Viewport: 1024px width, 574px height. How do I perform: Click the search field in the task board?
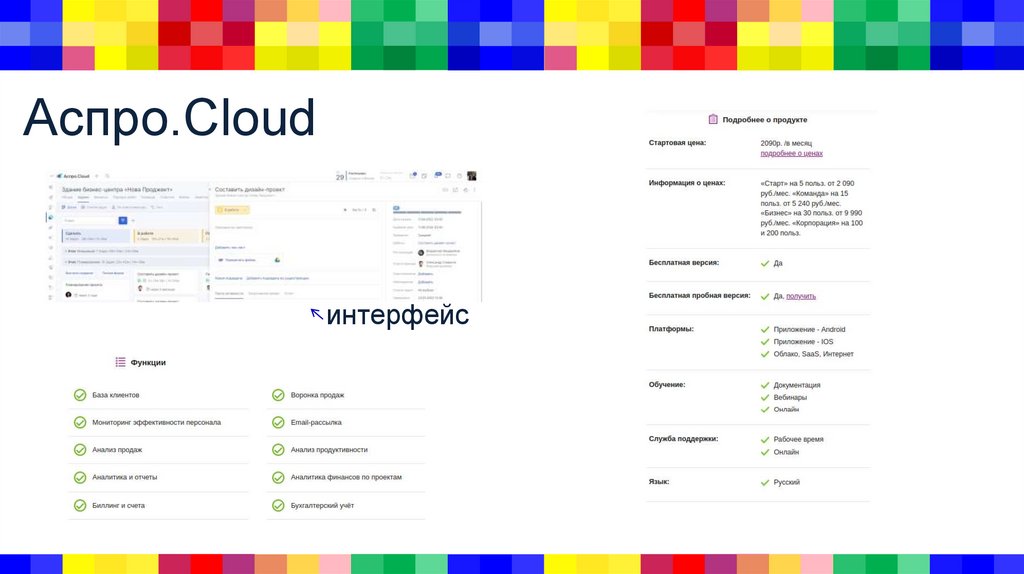89,220
